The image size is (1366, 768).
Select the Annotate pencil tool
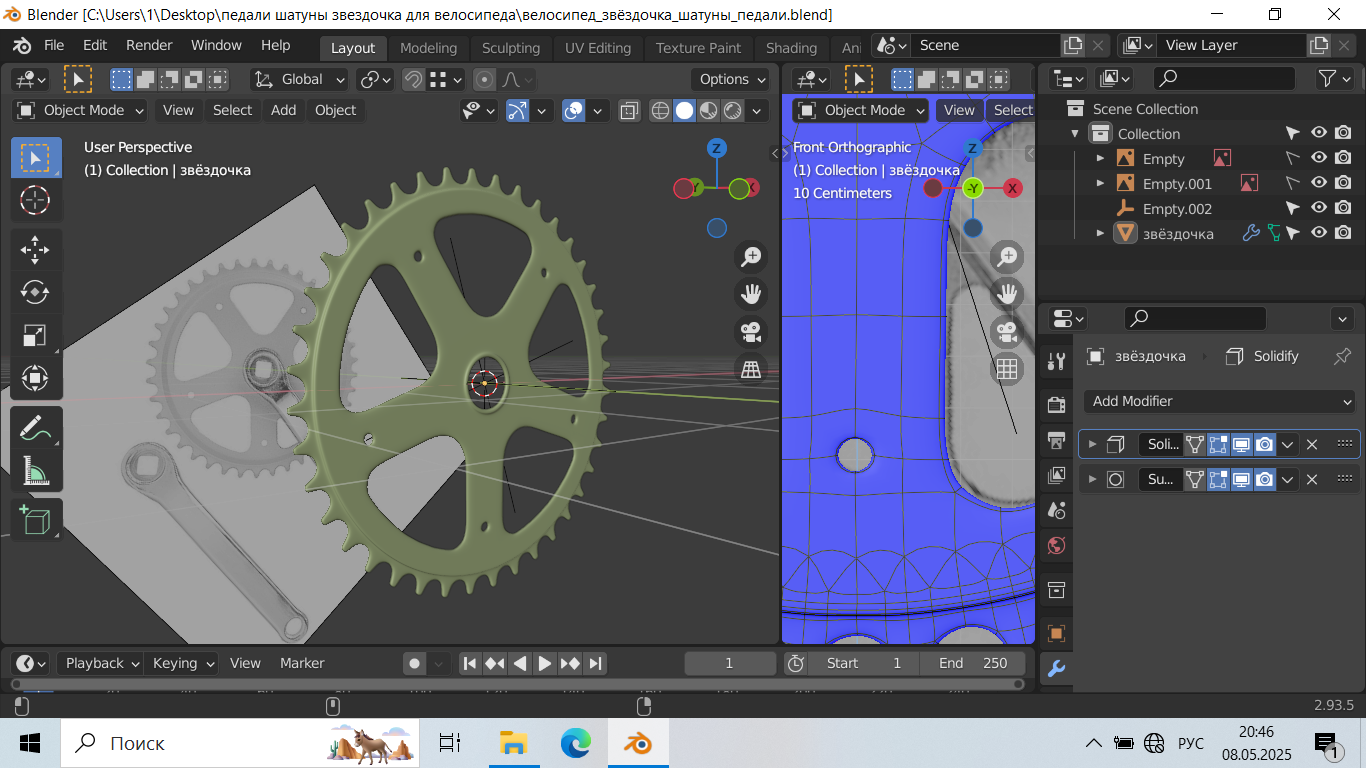tap(36, 428)
